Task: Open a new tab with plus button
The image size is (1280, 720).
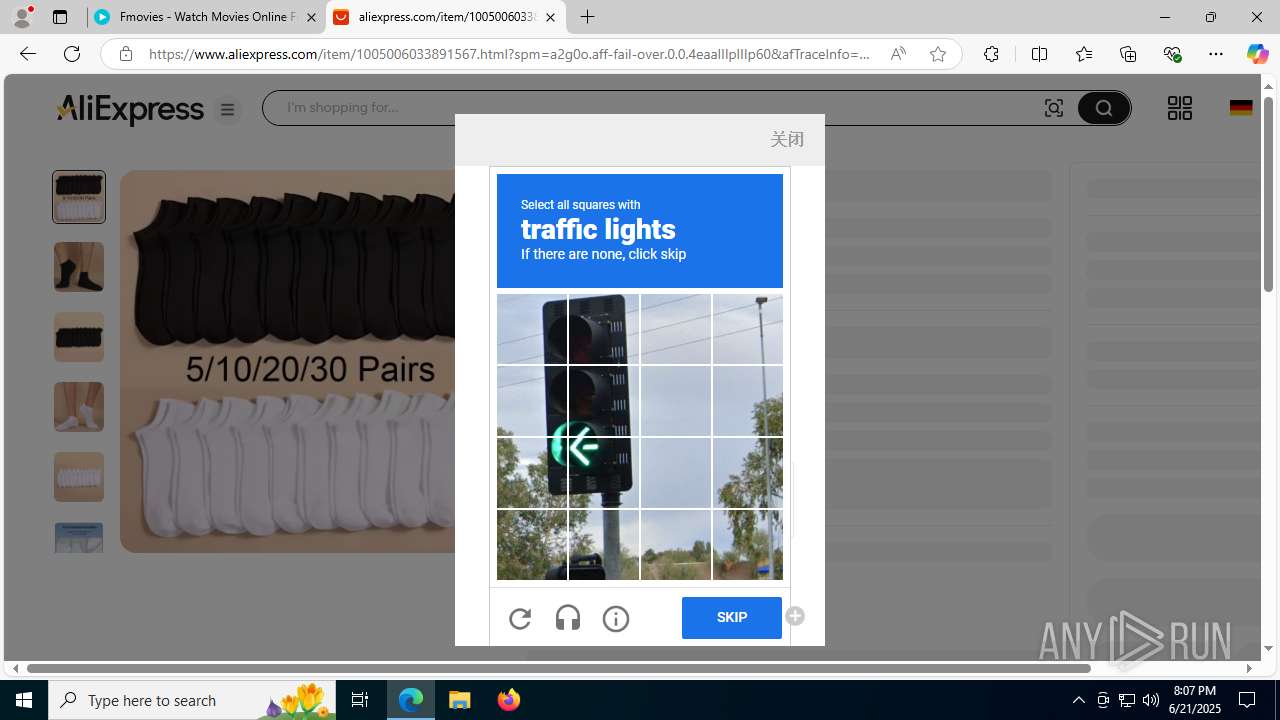Action: (588, 17)
